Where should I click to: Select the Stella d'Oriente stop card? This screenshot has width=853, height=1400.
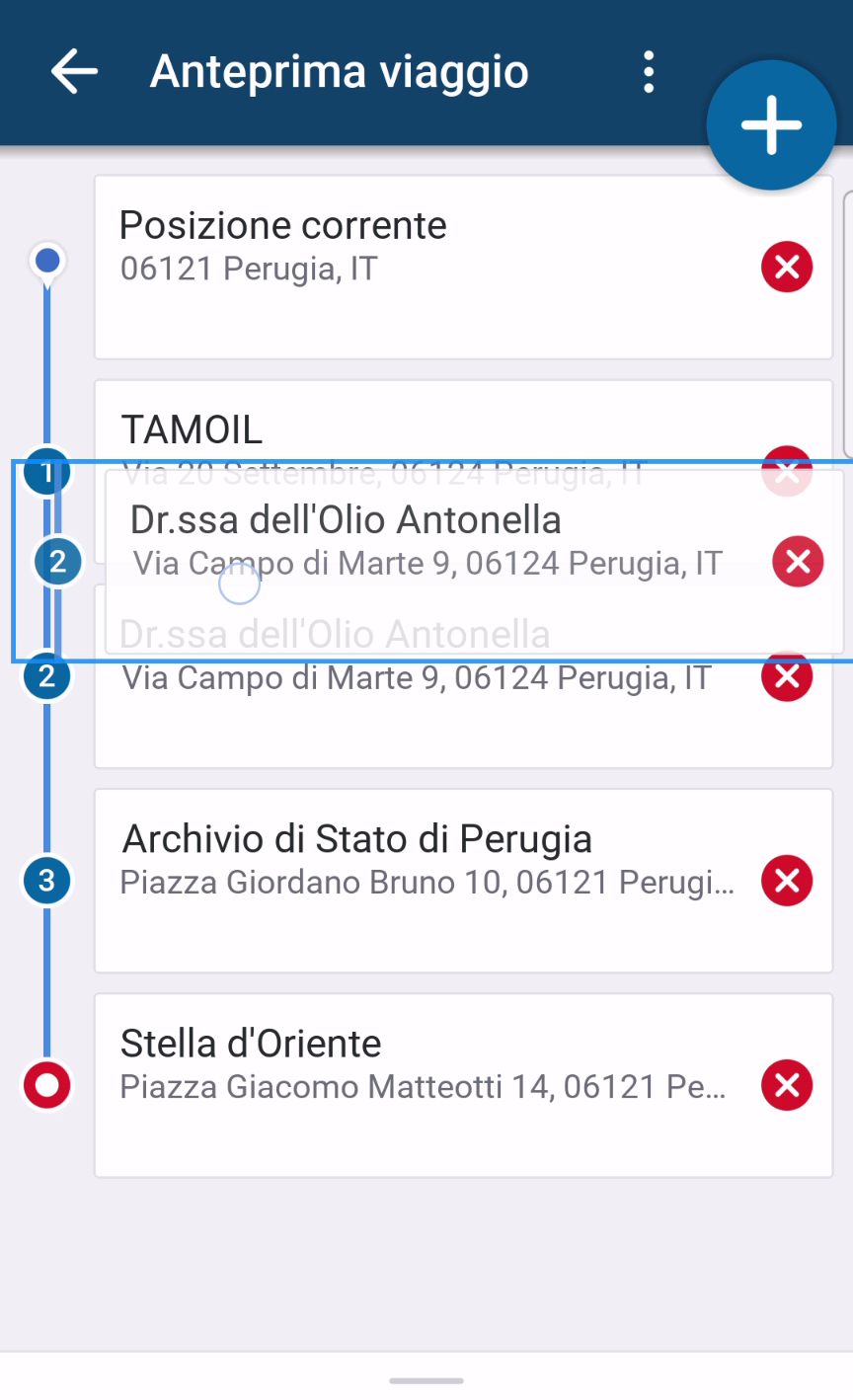[x=425, y=1085]
